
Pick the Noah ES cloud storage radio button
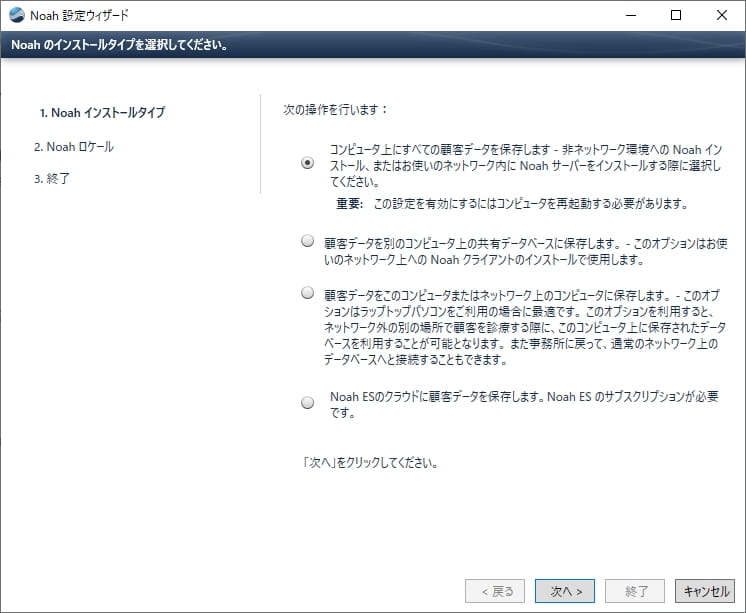[x=308, y=403]
